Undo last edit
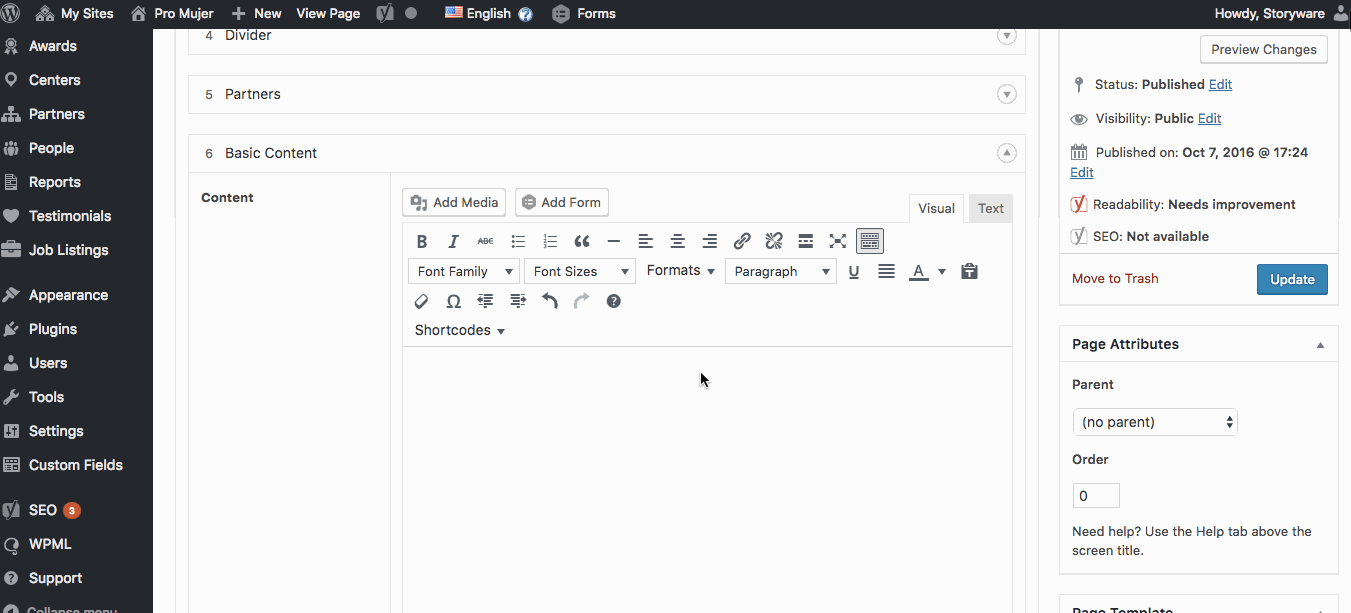This screenshot has height=613, width=1351. pyautogui.click(x=550, y=301)
